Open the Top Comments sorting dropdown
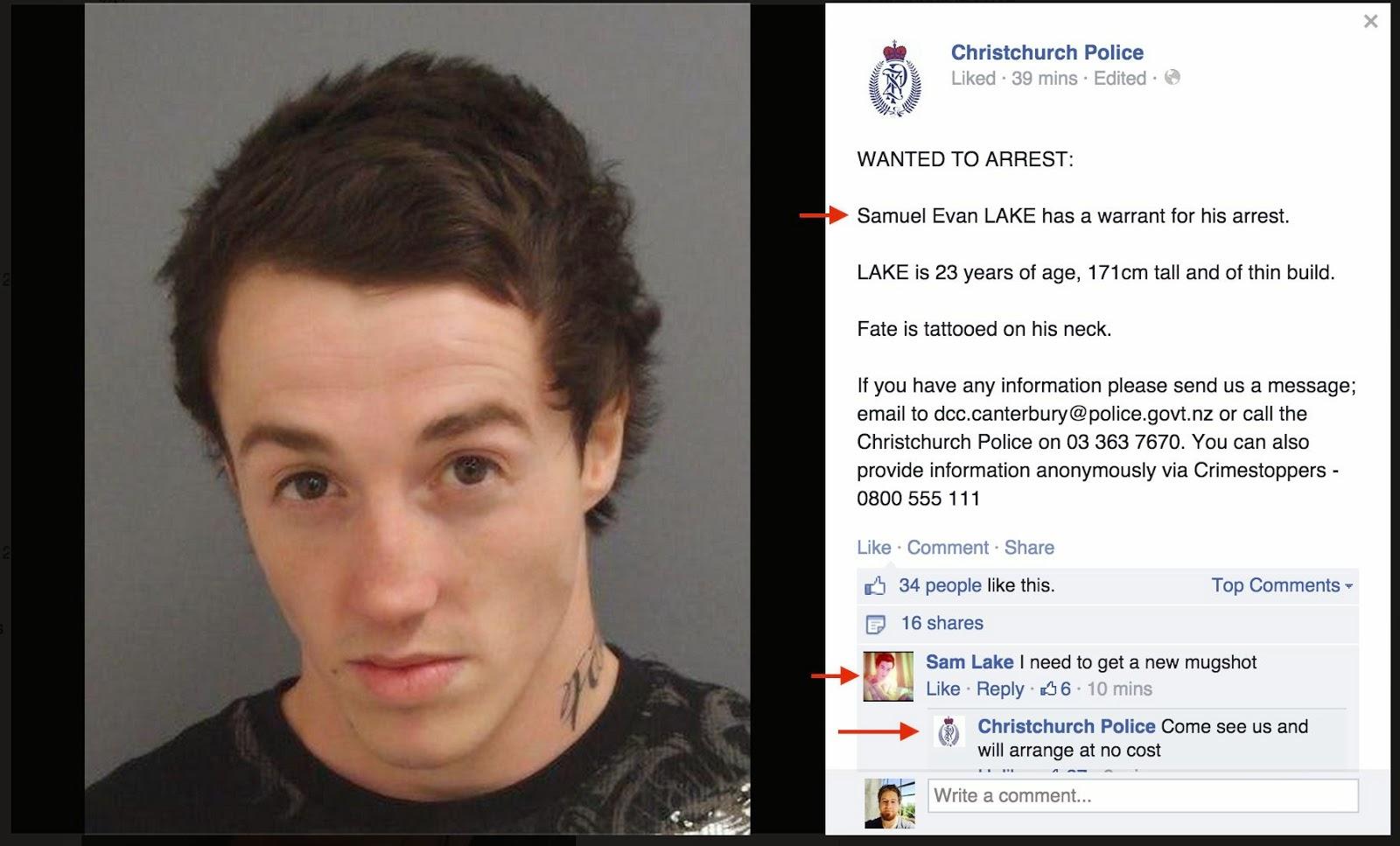The image size is (1400, 846). coord(1282,585)
